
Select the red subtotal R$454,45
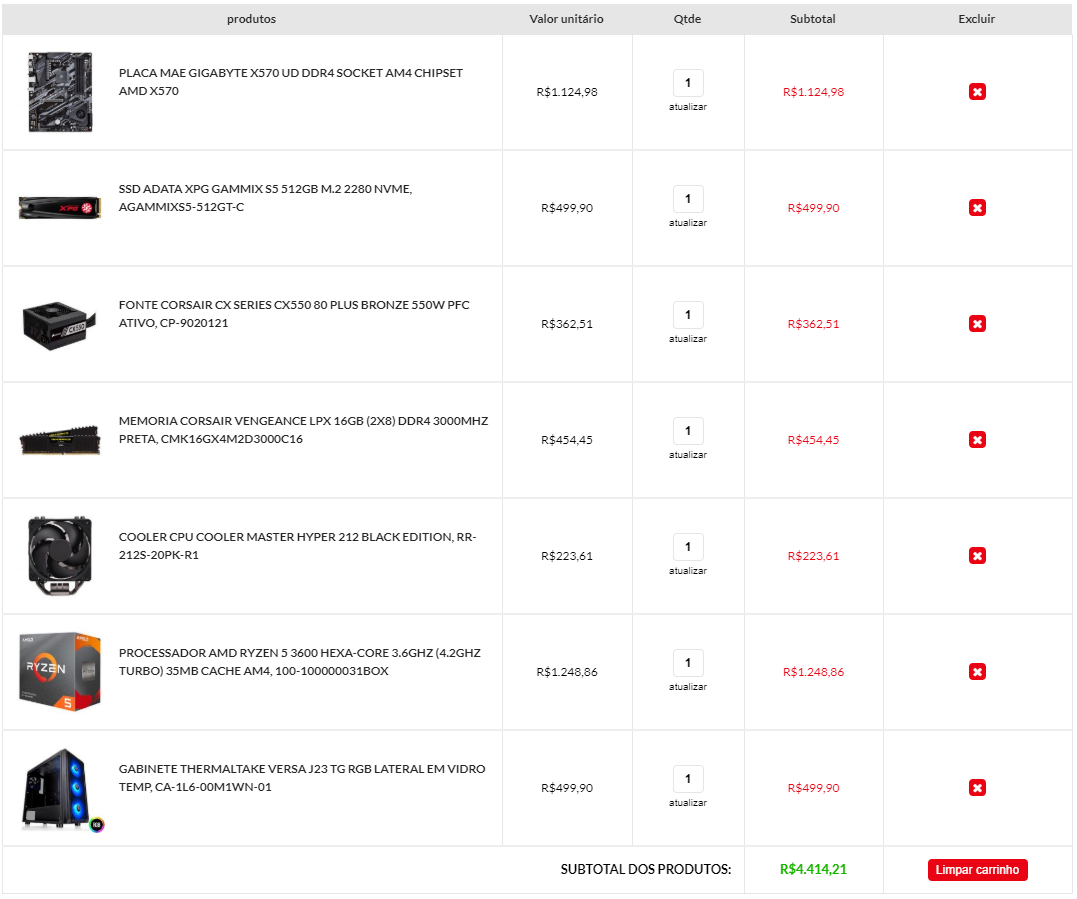[813, 440]
